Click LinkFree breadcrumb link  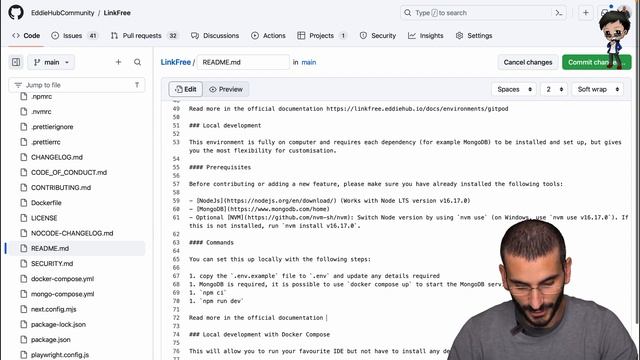click(176, 62)
